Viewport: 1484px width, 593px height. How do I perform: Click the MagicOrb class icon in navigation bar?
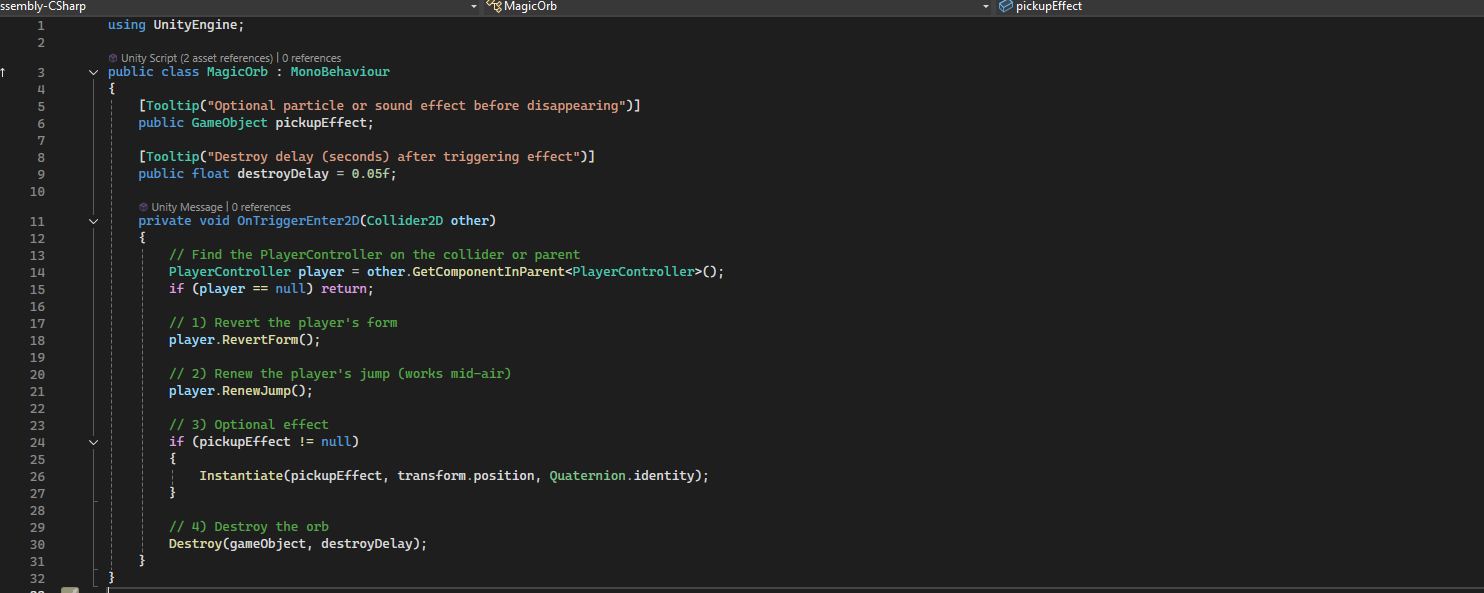(x=493, y=6)
